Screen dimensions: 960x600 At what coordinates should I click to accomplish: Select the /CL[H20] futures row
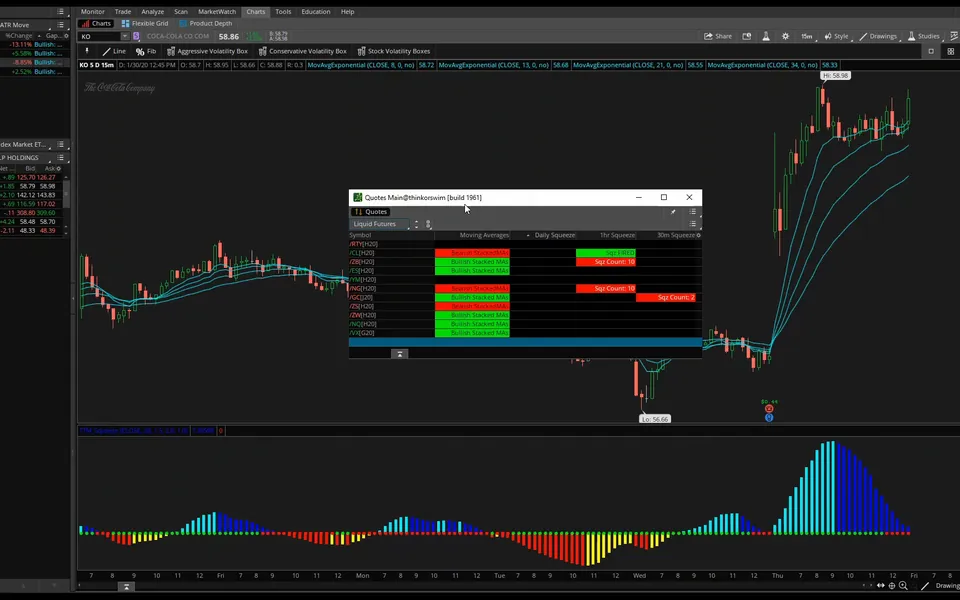pos(525,253)
